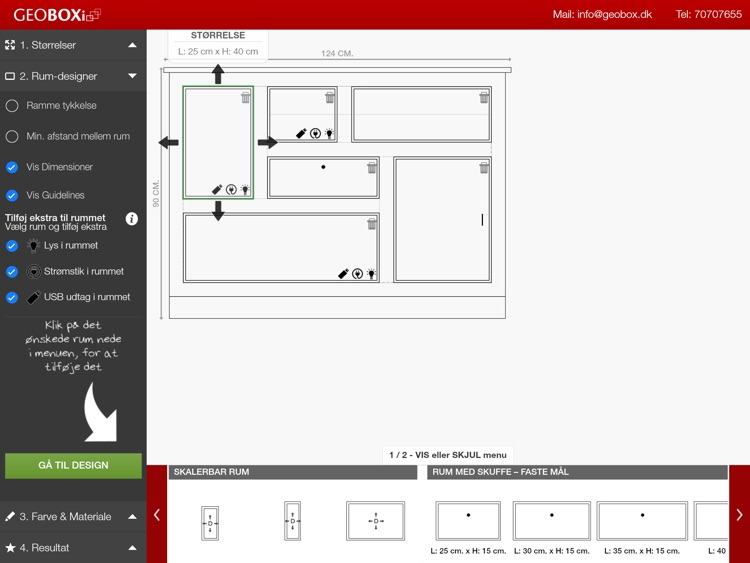Delete the tall right room via trash icon

(484, 168)
